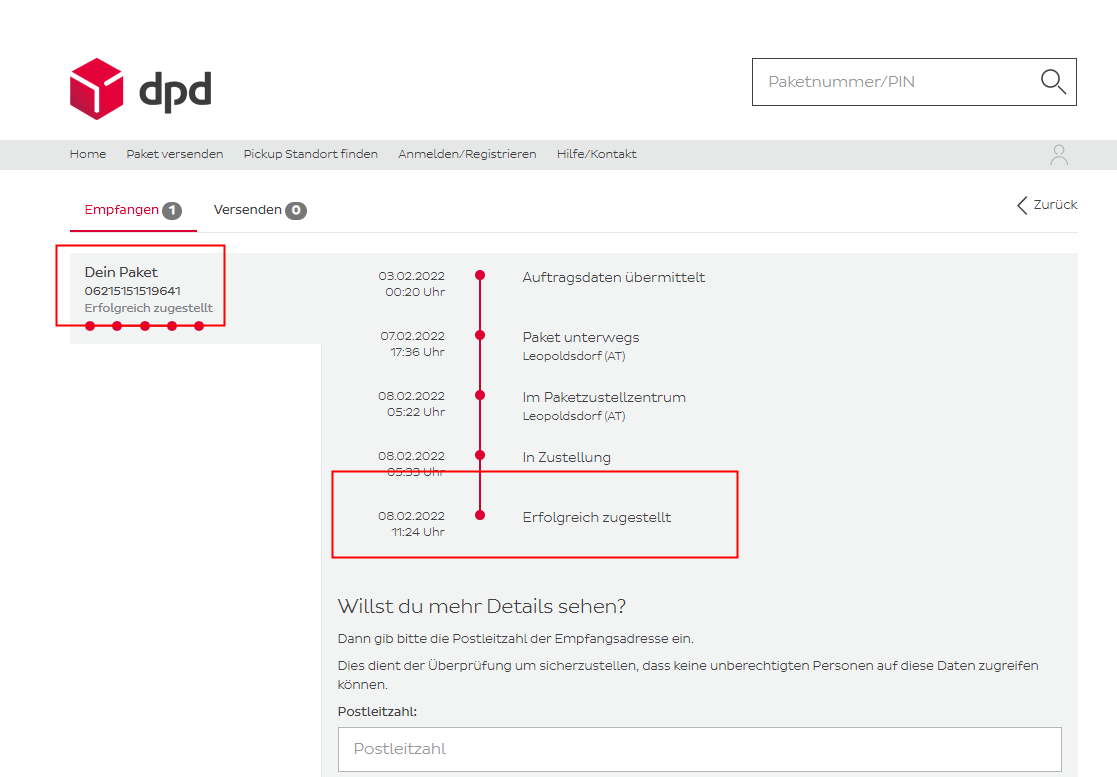Open the user profile icon
This screenshot has width=1117, height=777.
coord(1059,155)
